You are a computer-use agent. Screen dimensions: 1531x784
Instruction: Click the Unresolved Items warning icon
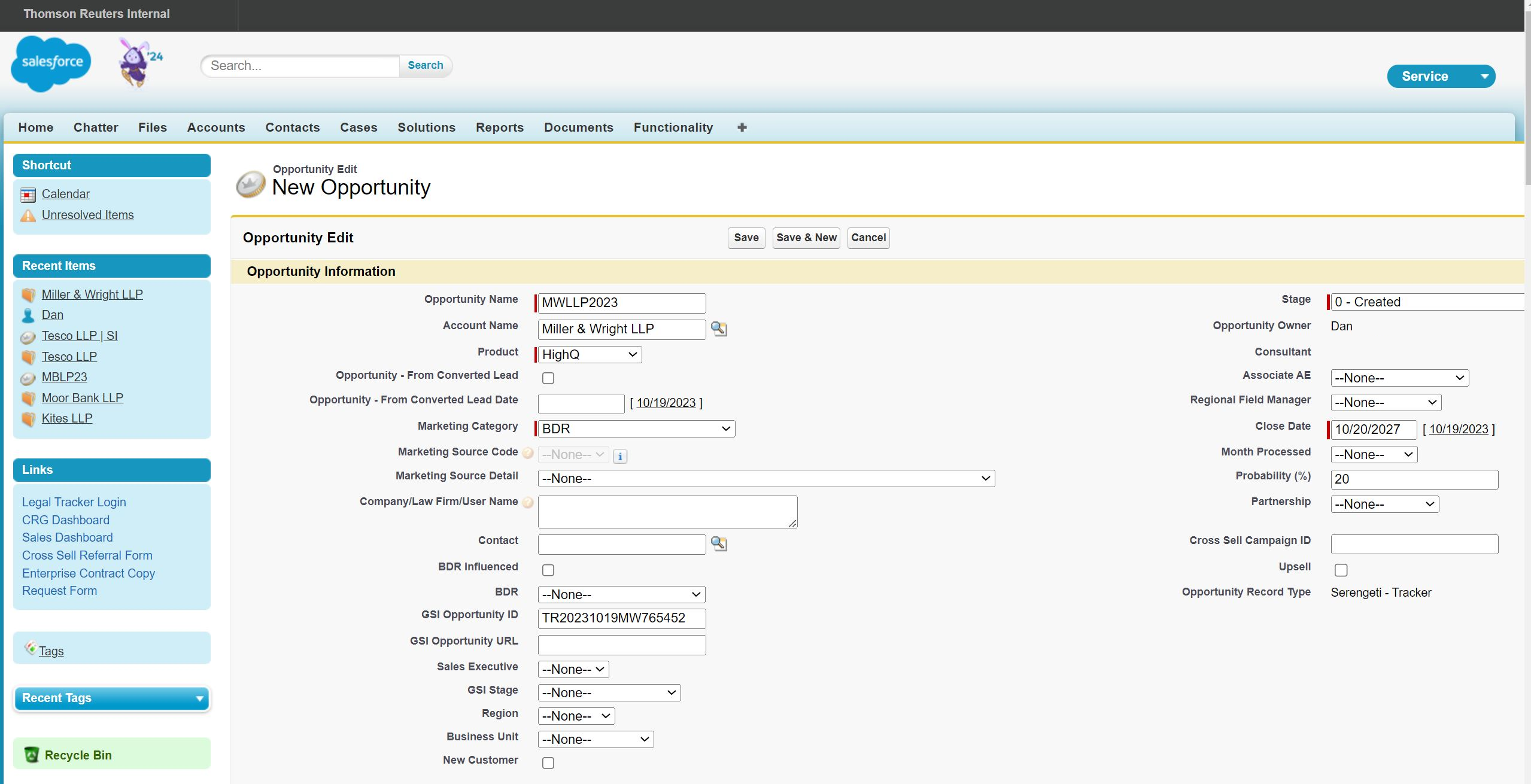(x=28, y=215)
